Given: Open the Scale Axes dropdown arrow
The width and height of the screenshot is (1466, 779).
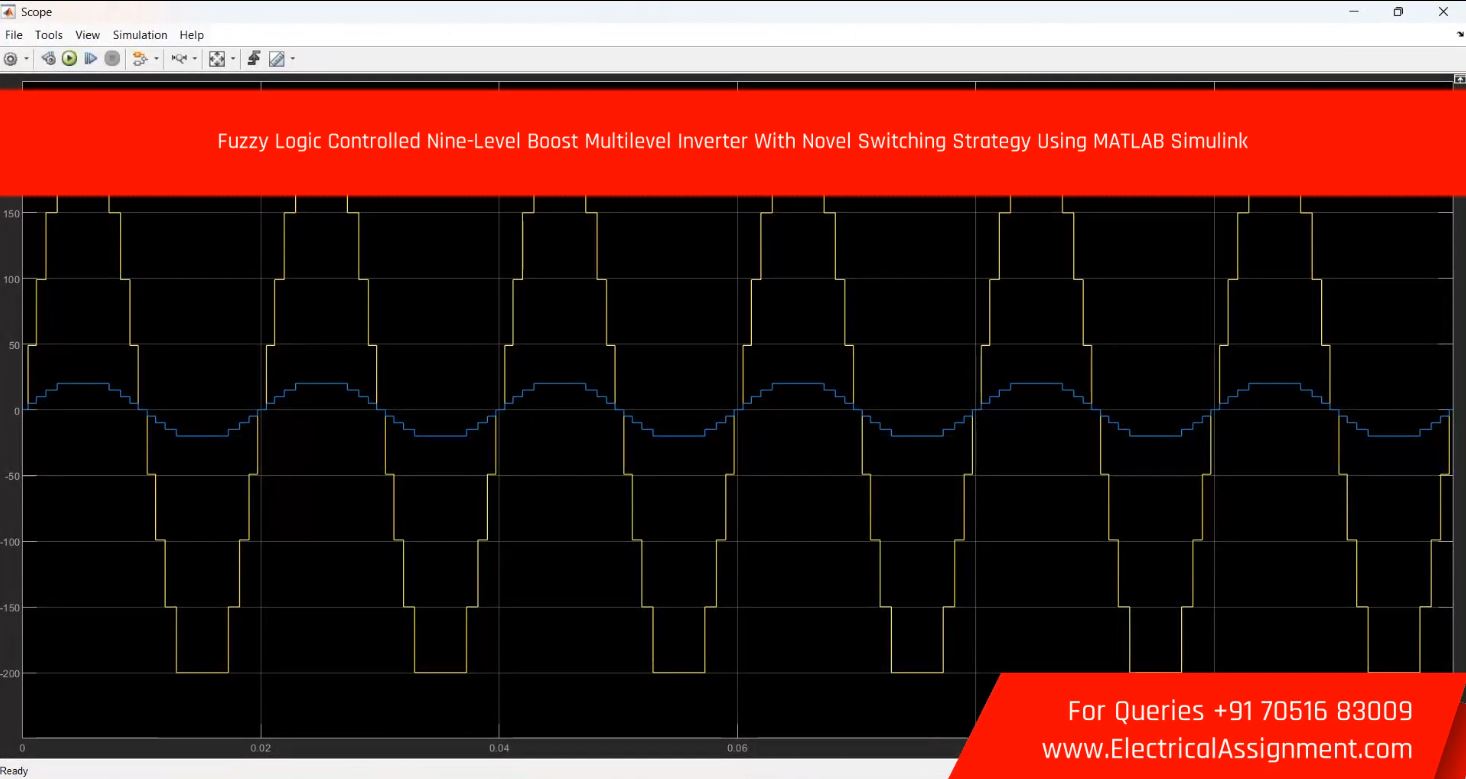Looking at the screenshot, I should [x=233, y=59].
